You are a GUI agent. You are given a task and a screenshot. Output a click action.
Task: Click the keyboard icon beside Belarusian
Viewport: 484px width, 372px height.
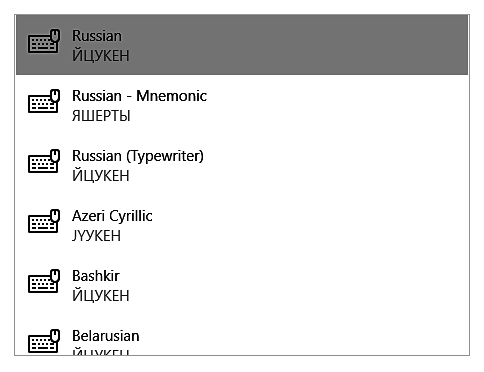coord(44,341)
